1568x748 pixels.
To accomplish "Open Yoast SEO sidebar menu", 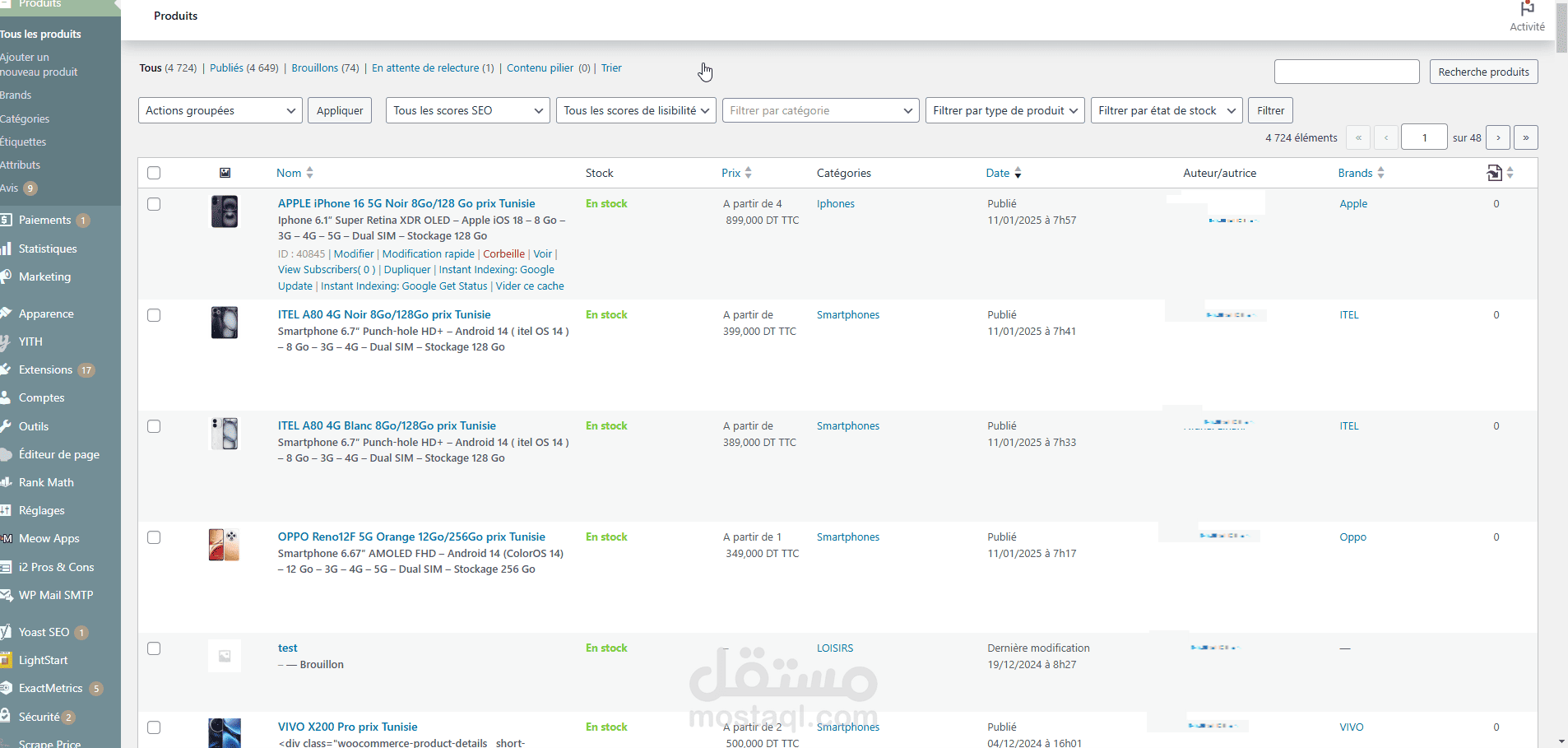I will pyautogui.click(x=44, y=632).
